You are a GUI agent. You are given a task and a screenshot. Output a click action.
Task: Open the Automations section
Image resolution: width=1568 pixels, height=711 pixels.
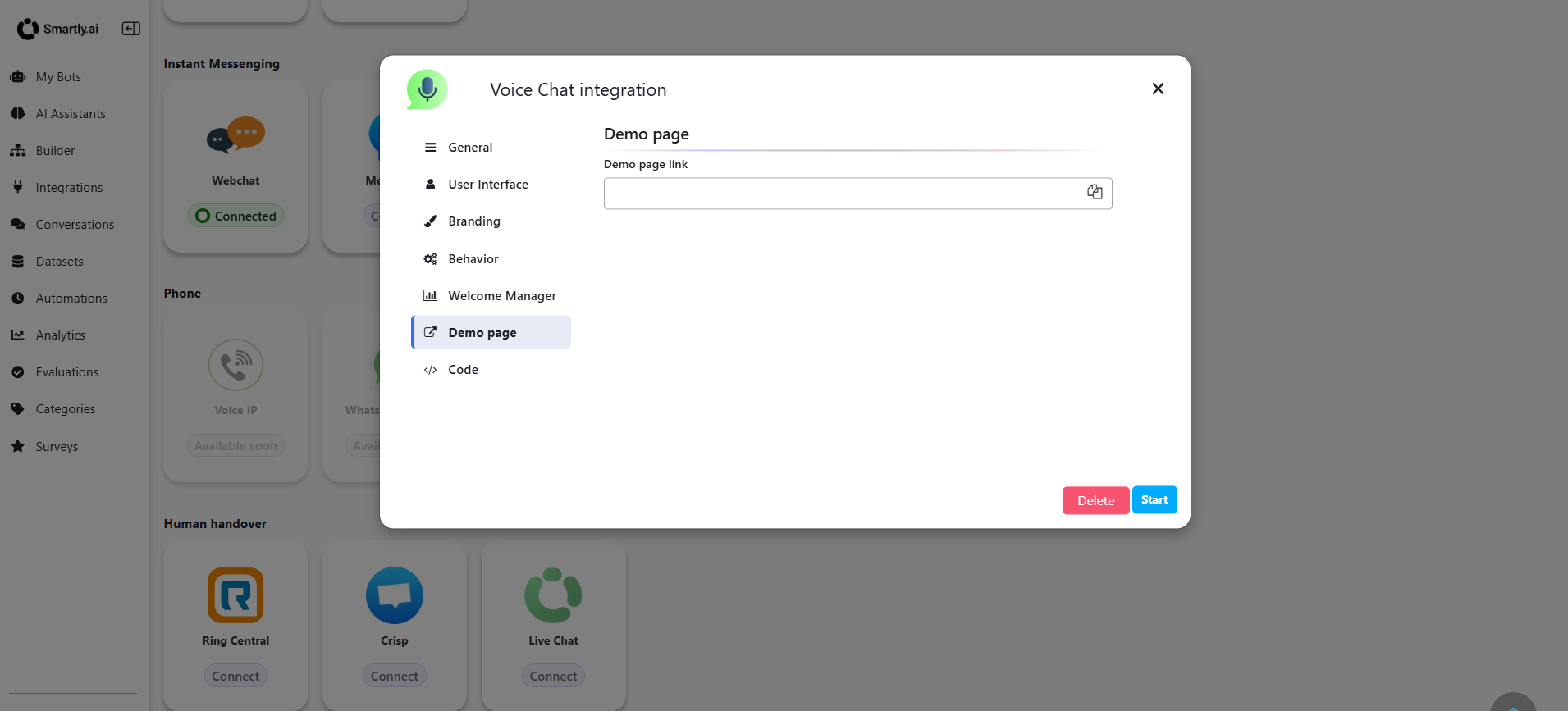point(71,299)
